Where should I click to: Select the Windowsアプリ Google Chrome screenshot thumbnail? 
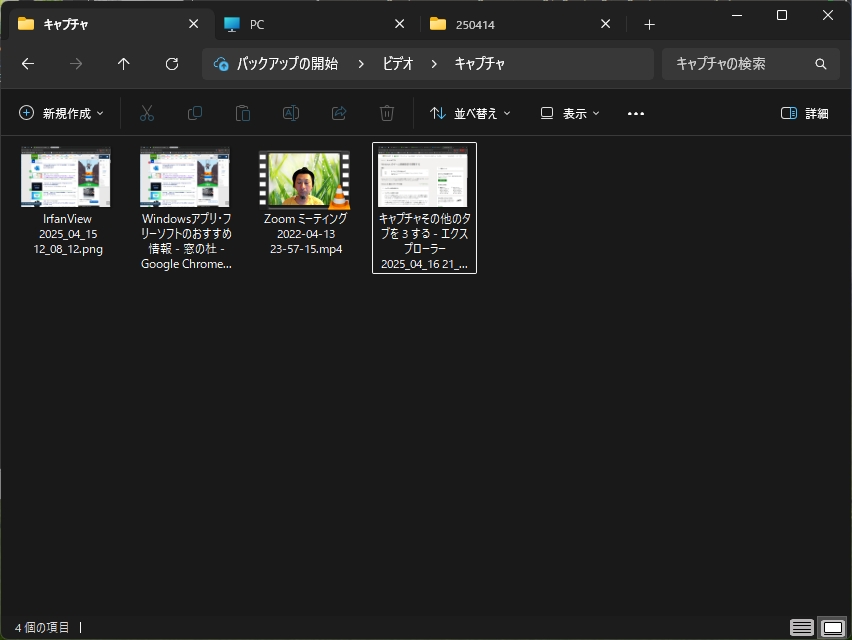coord(185,177)
